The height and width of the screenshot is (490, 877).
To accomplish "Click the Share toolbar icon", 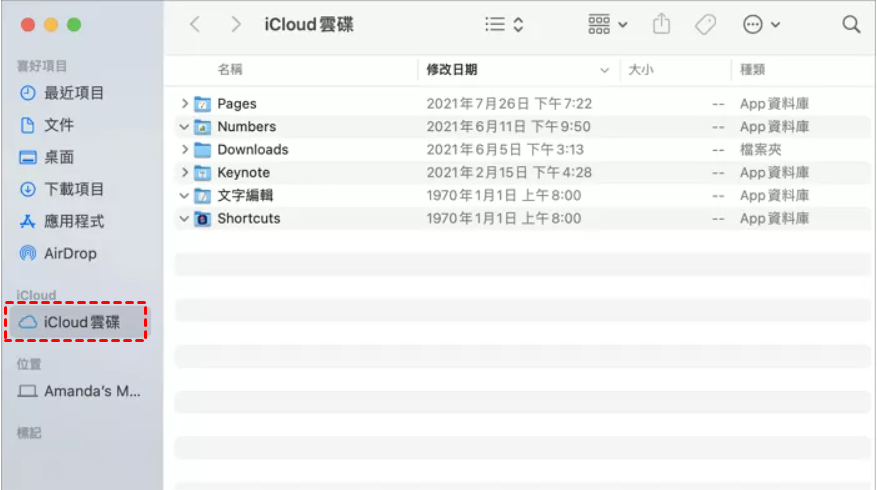I will tap(661, 24).
